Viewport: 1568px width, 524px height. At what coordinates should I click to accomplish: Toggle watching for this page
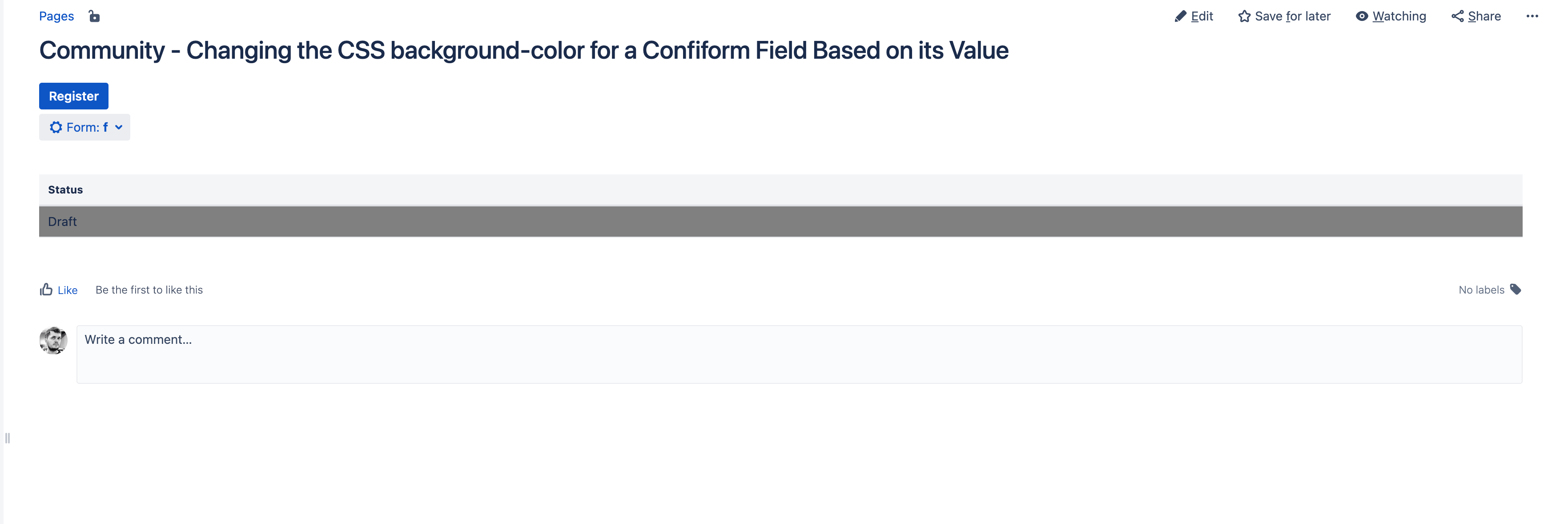(x=1398, y=16)
